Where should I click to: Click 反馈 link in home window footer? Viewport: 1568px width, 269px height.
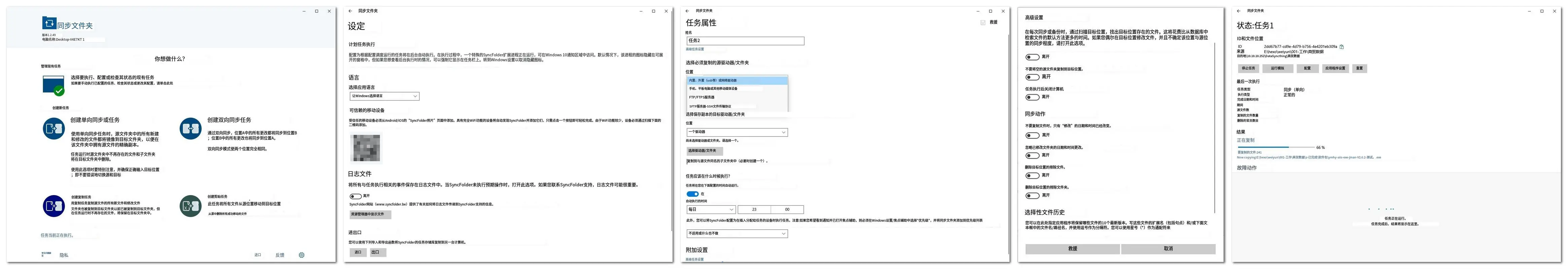pyautogui.click(x=279, y=255)
